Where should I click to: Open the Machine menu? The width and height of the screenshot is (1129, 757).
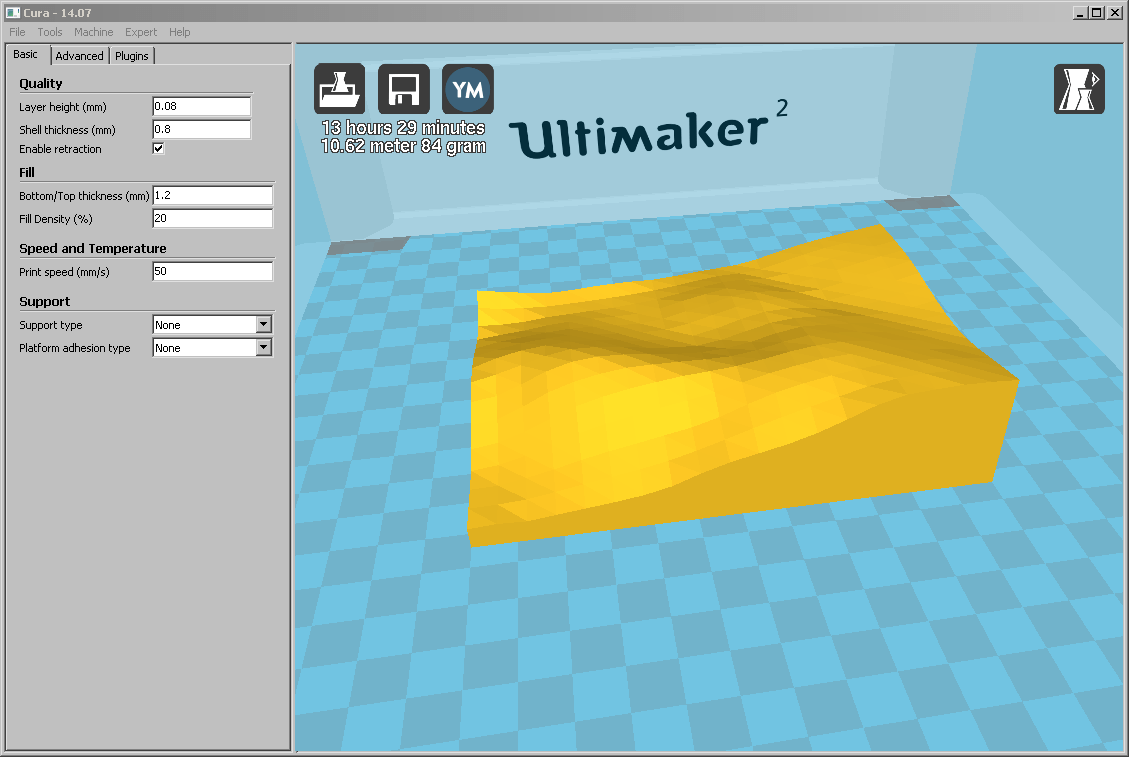94,32
